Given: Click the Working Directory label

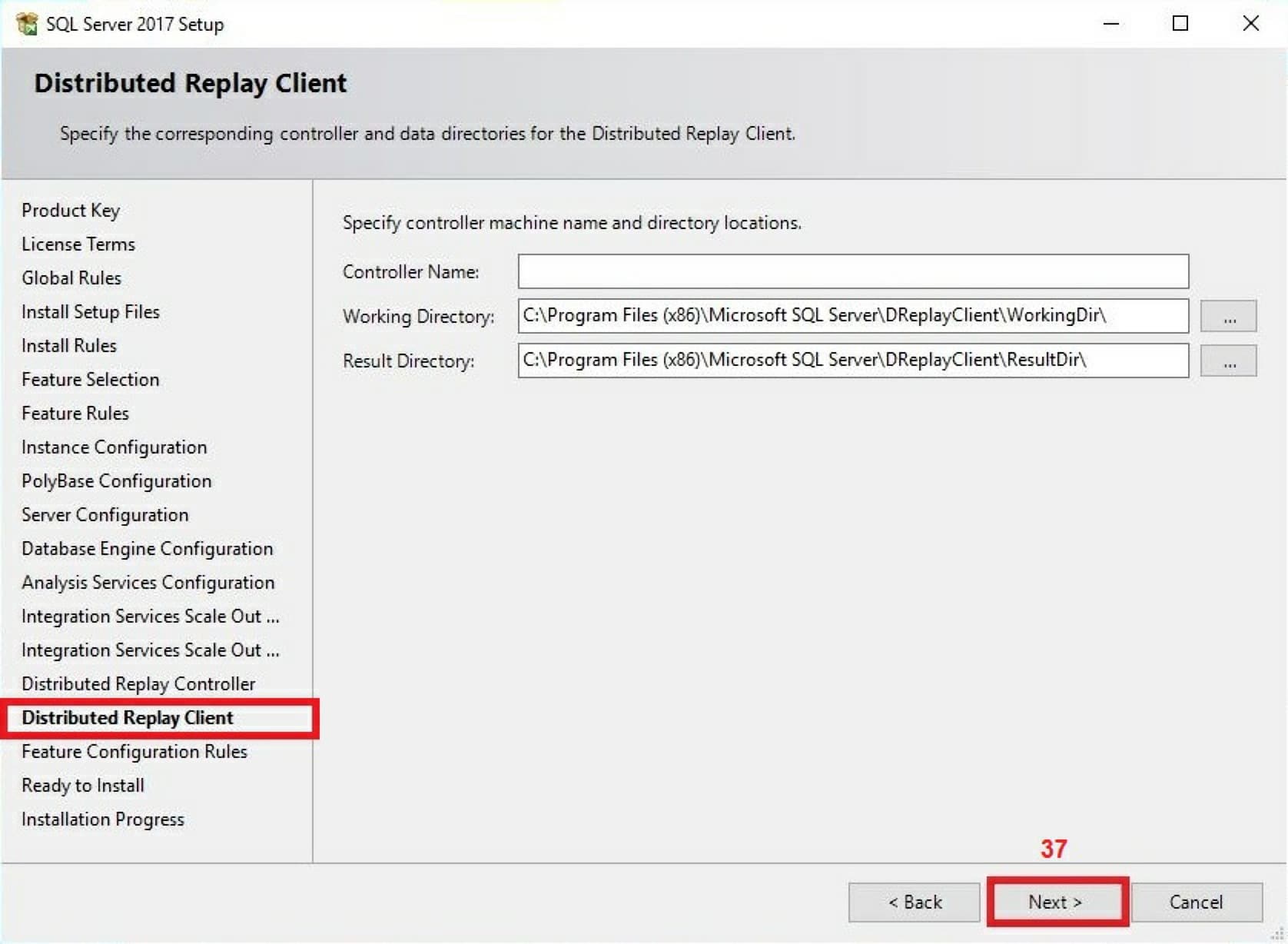Looking at the screenshot, I should point(419,317).
